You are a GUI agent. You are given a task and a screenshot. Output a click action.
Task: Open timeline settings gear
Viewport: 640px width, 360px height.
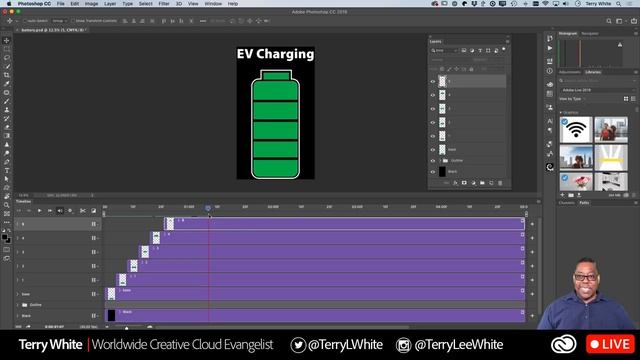tap(70, 211)
